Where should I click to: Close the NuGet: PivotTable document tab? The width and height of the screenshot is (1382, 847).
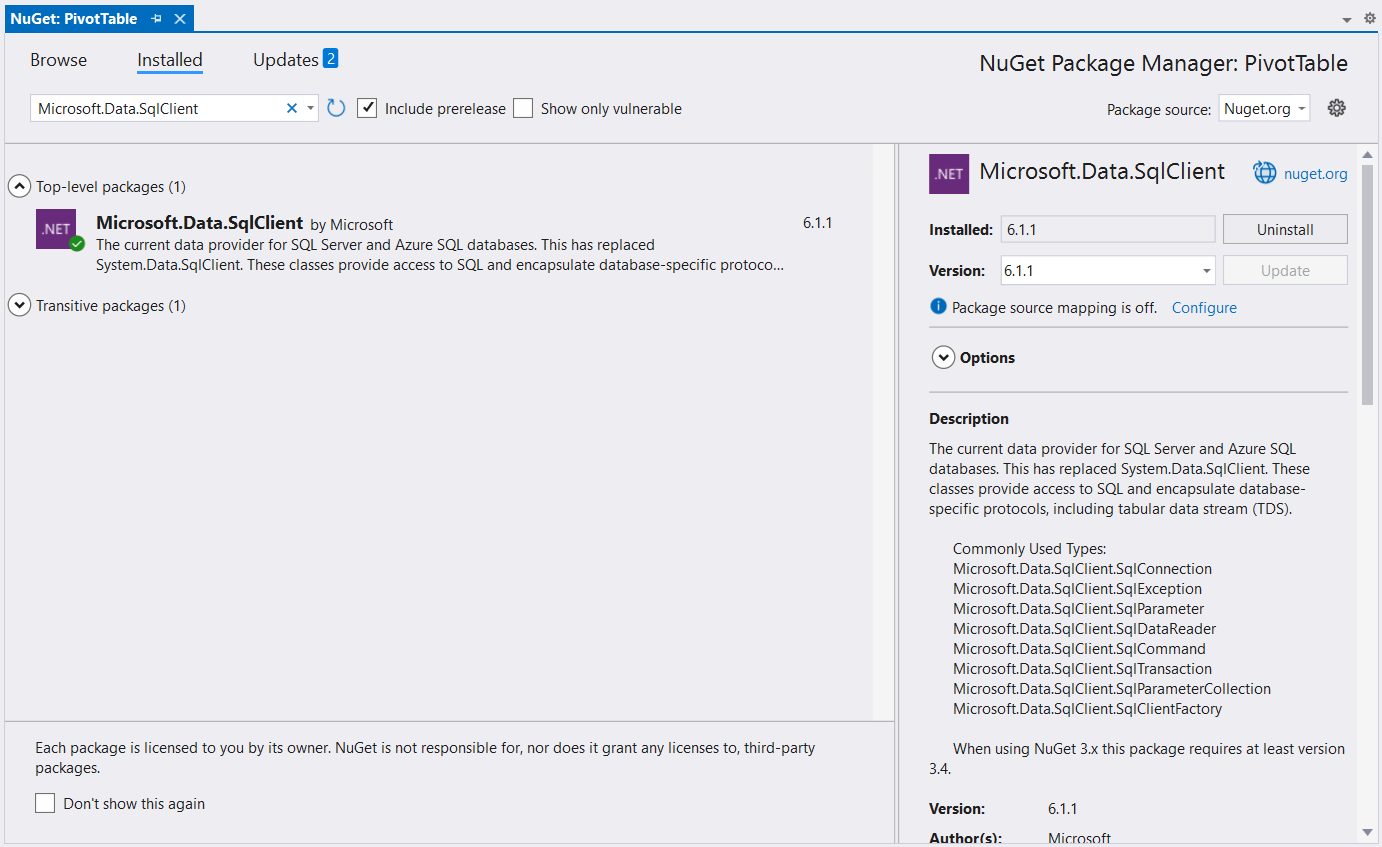180,19
